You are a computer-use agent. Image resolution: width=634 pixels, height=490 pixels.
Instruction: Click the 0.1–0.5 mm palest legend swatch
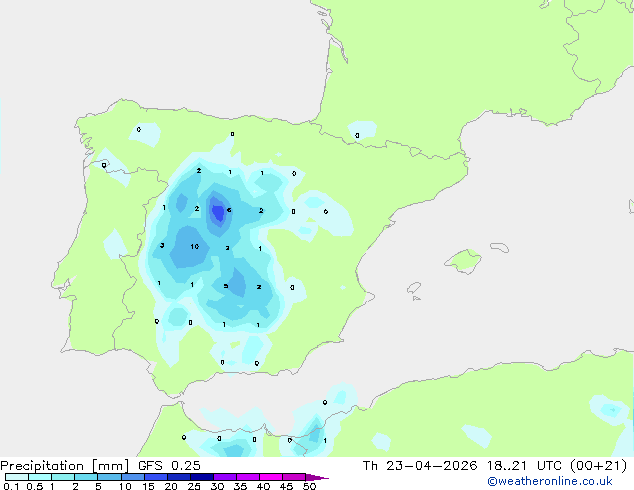click(17, 477)
